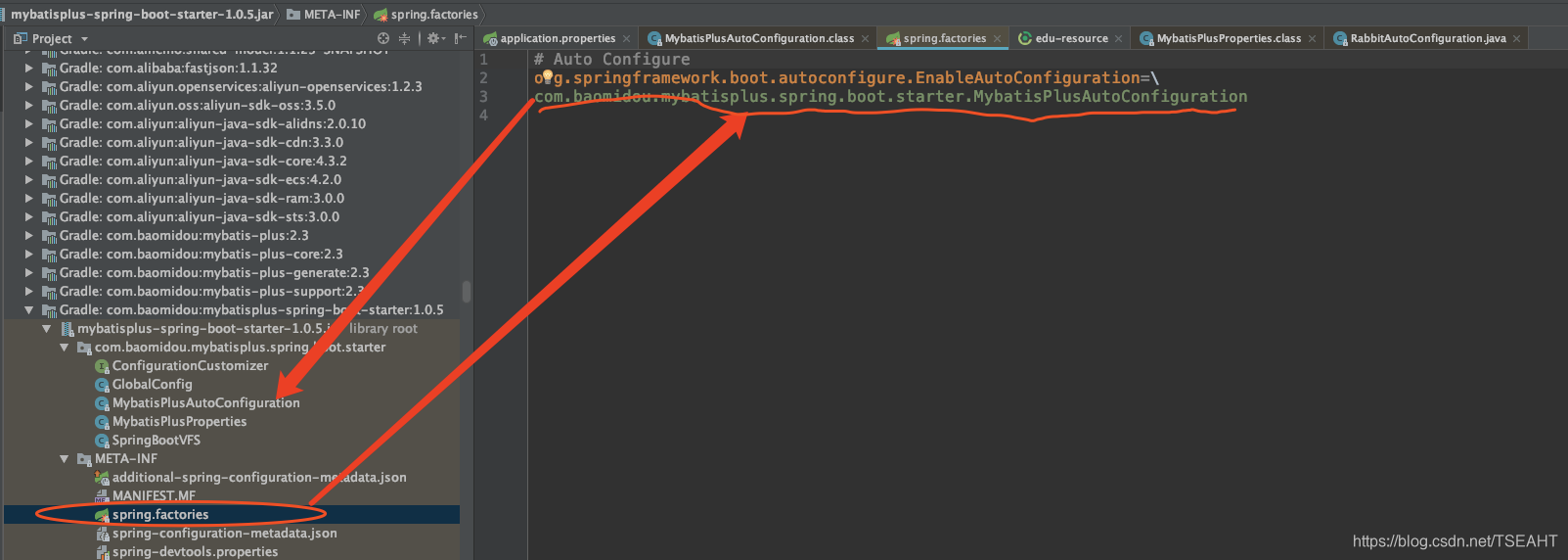The image size is (1568, 560).
Task: Click the spring.factories leaf icon in tree
Action: (x=102, y=515)
